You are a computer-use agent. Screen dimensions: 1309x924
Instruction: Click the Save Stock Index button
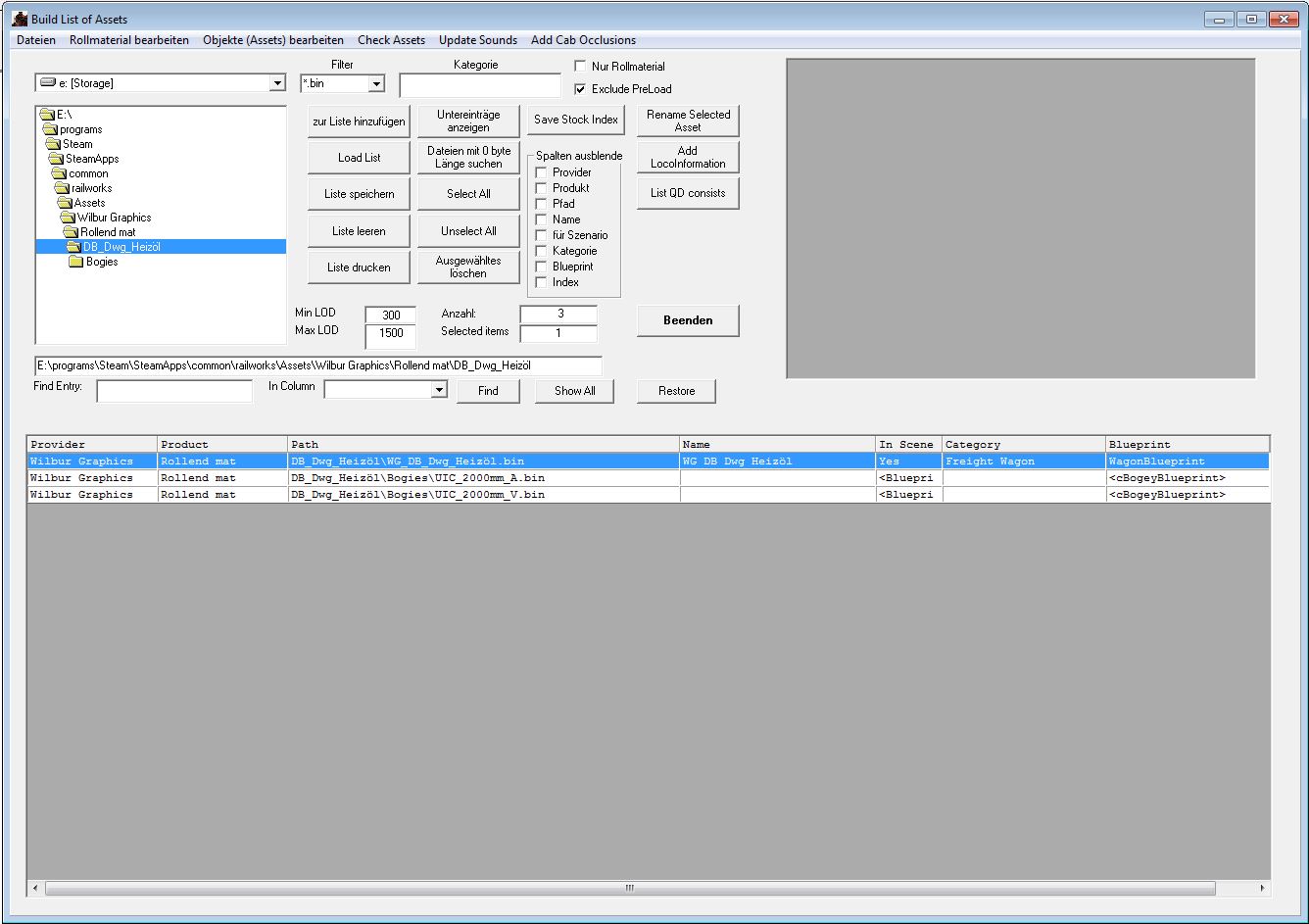click(x=576, y=120)
